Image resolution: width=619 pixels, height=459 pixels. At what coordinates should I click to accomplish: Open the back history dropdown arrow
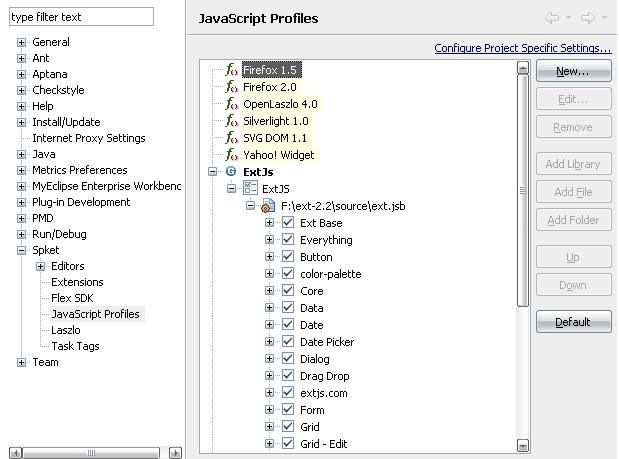[568, 17]
